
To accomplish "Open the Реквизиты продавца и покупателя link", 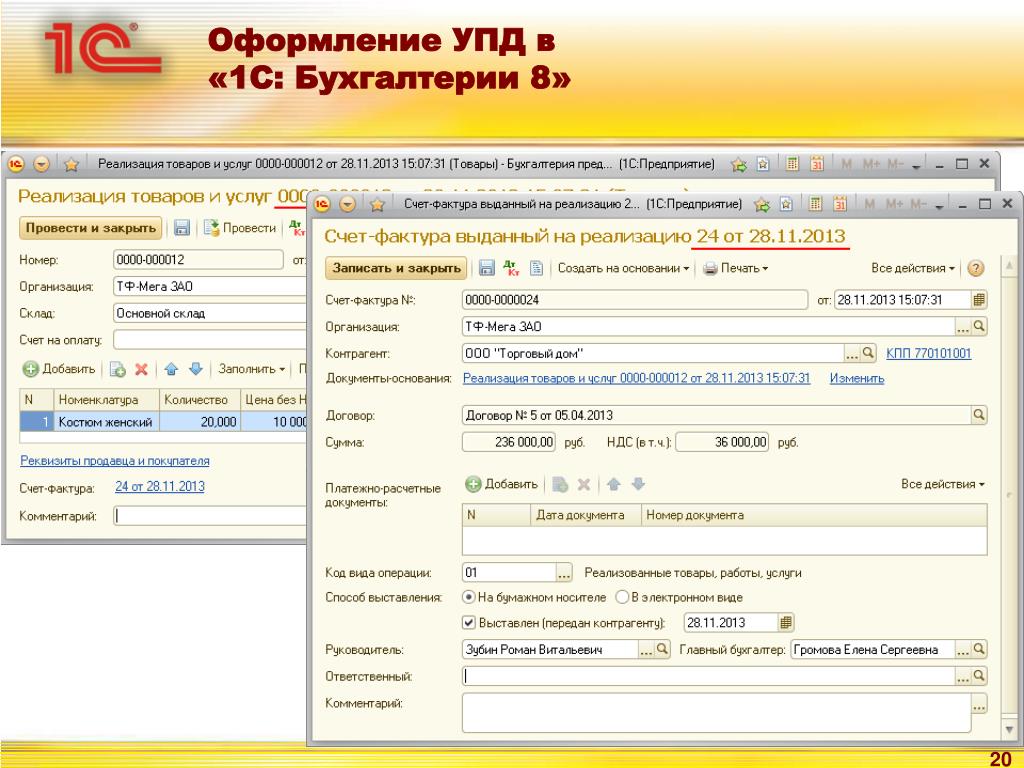I will [x=115, y=461].
